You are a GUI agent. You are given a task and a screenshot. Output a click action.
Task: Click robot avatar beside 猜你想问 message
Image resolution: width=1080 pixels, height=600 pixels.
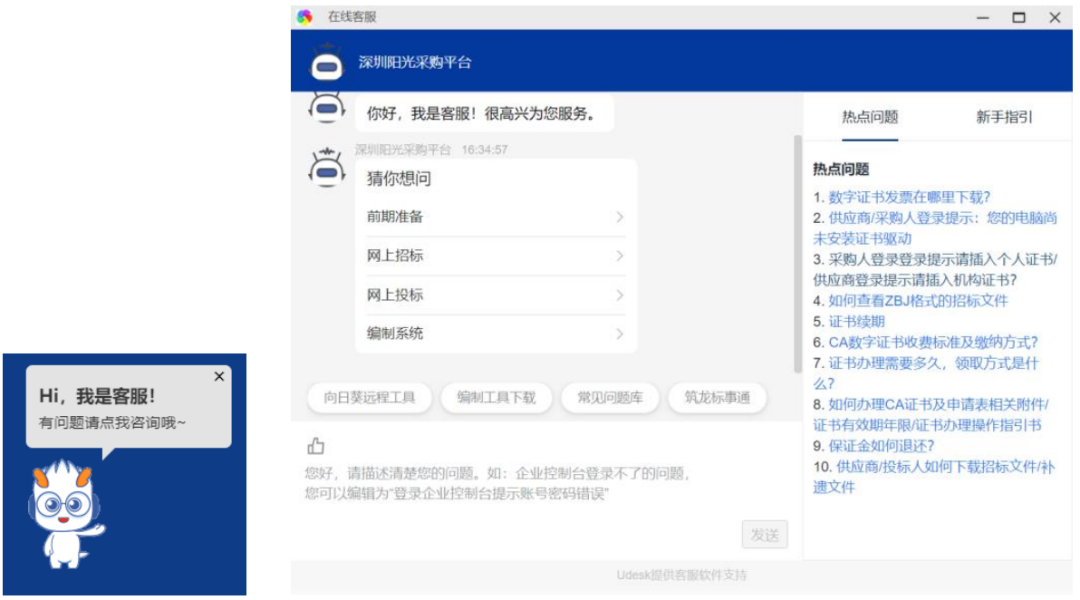(x=326, y=168)
